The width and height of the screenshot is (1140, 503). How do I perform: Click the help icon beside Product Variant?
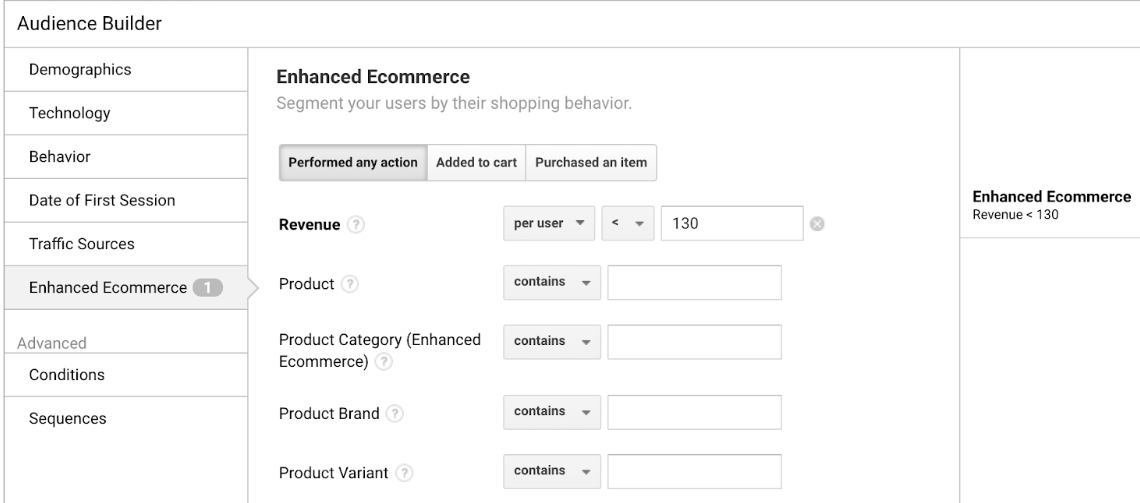[404, 473]
